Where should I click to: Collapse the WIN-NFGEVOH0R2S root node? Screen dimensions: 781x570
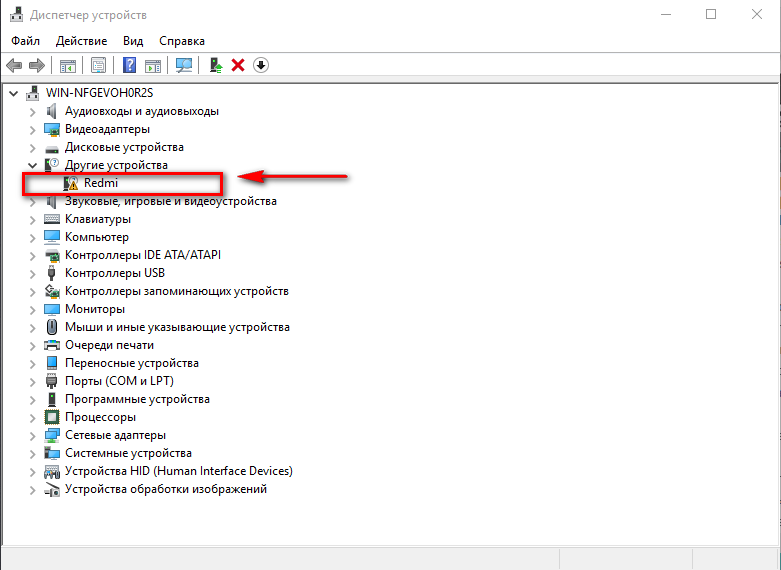[13, 93]
